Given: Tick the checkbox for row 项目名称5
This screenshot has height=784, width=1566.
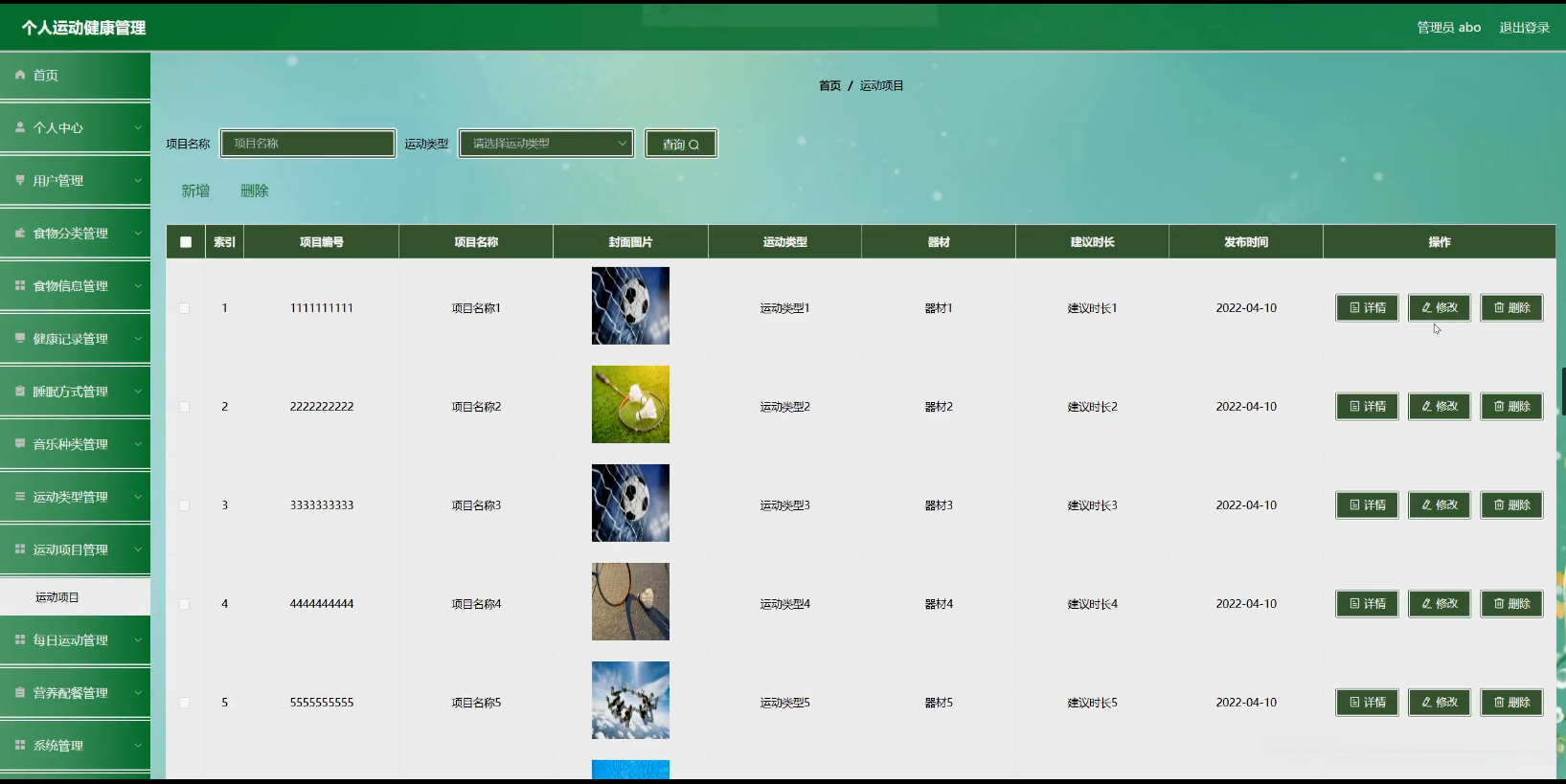Looking at the screenshot, I should 185,703.
